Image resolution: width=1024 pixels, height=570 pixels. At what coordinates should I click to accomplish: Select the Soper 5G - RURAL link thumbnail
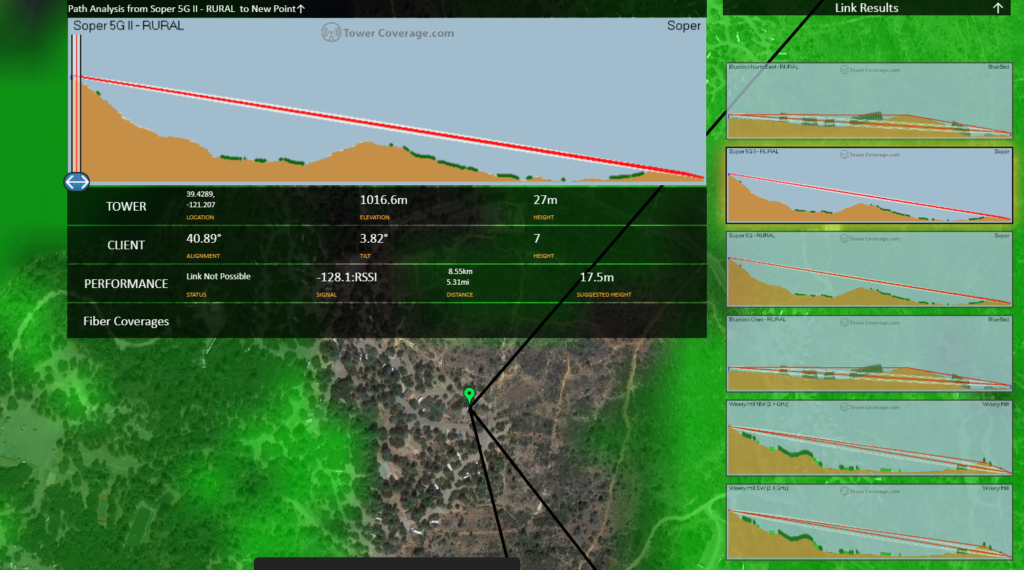[x=869, y=269]
